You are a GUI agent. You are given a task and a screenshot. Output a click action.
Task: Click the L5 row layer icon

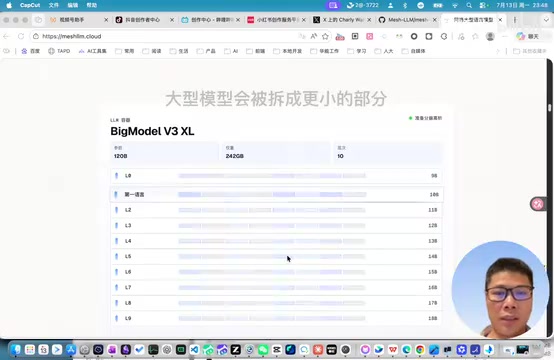[x=117, y=256]
